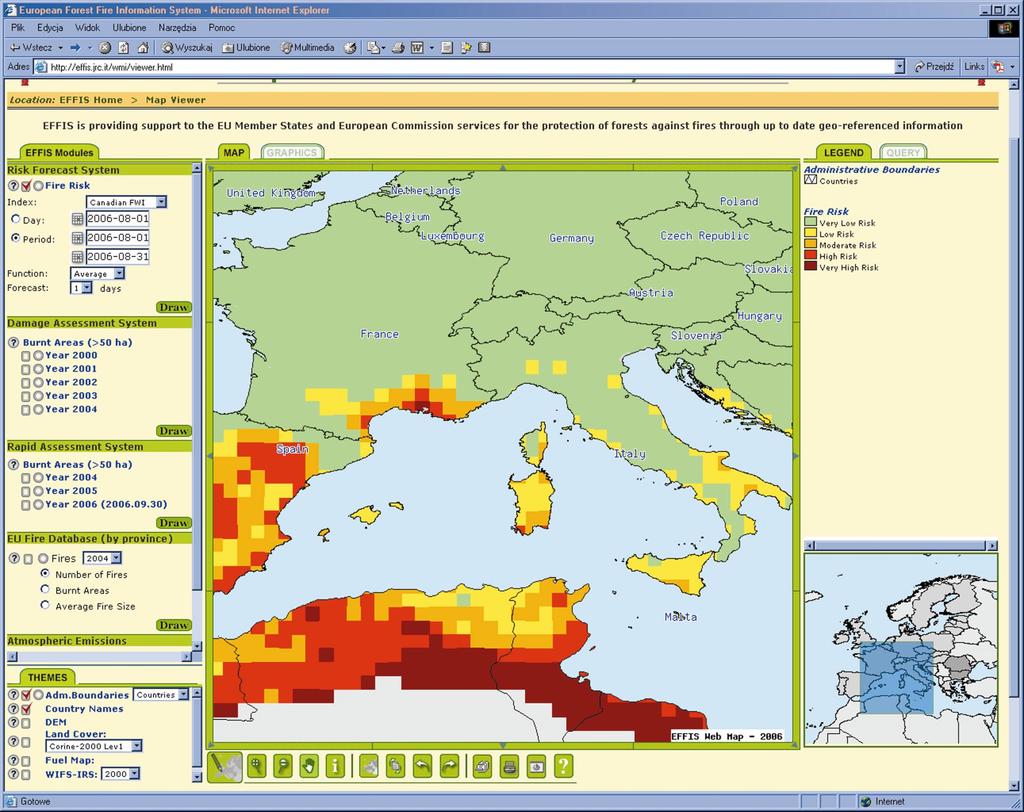Activate the zoom out magnifier tool

(283, 766)
